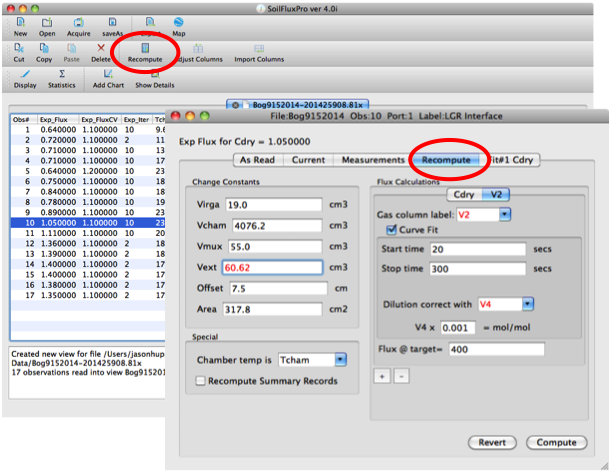Open a file with the Open icon
This screenshot has height=474, width=610.
(47, 26)
